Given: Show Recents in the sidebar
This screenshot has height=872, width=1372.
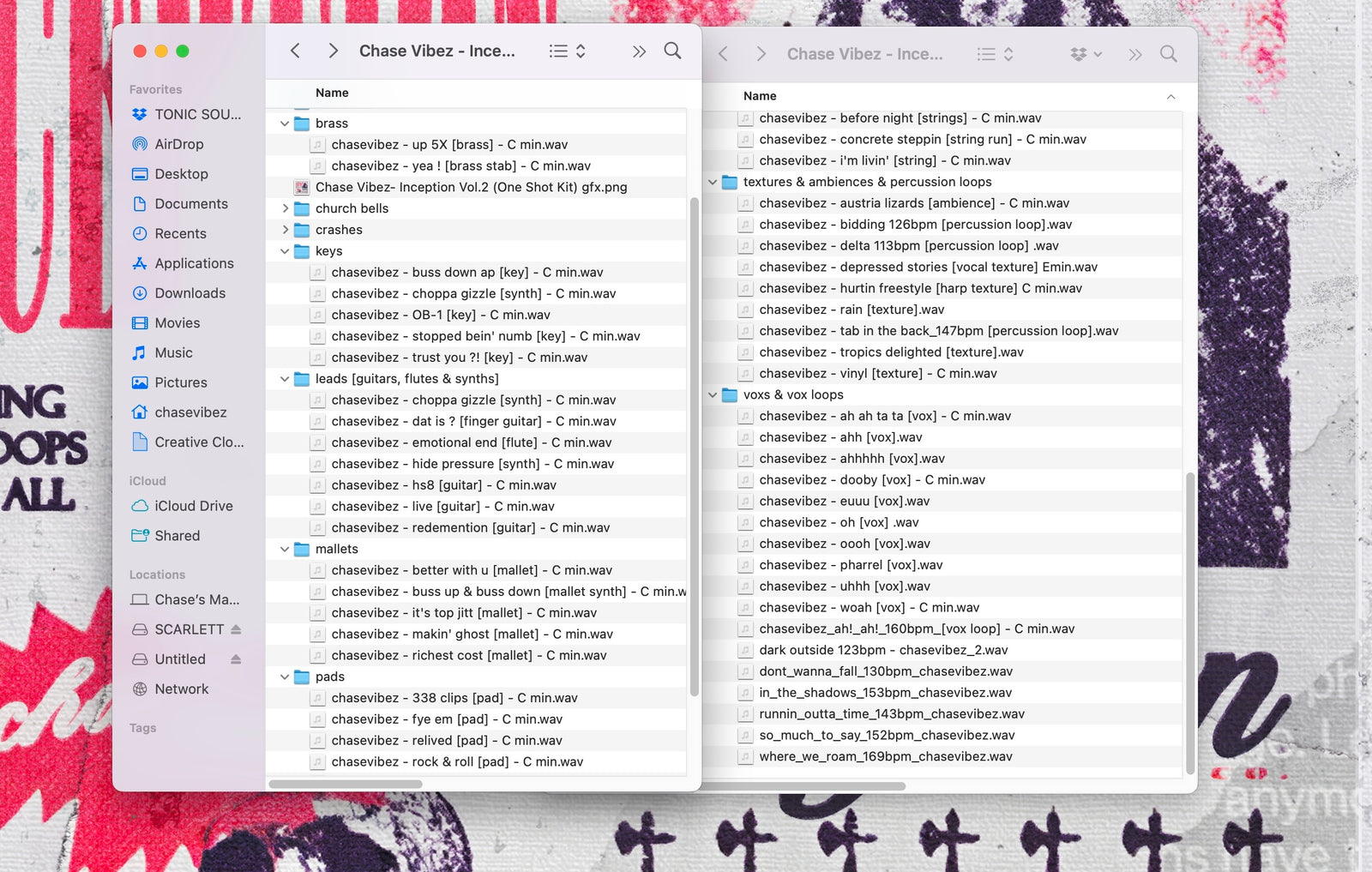Looking at the screenshot, I should (169, 233).
